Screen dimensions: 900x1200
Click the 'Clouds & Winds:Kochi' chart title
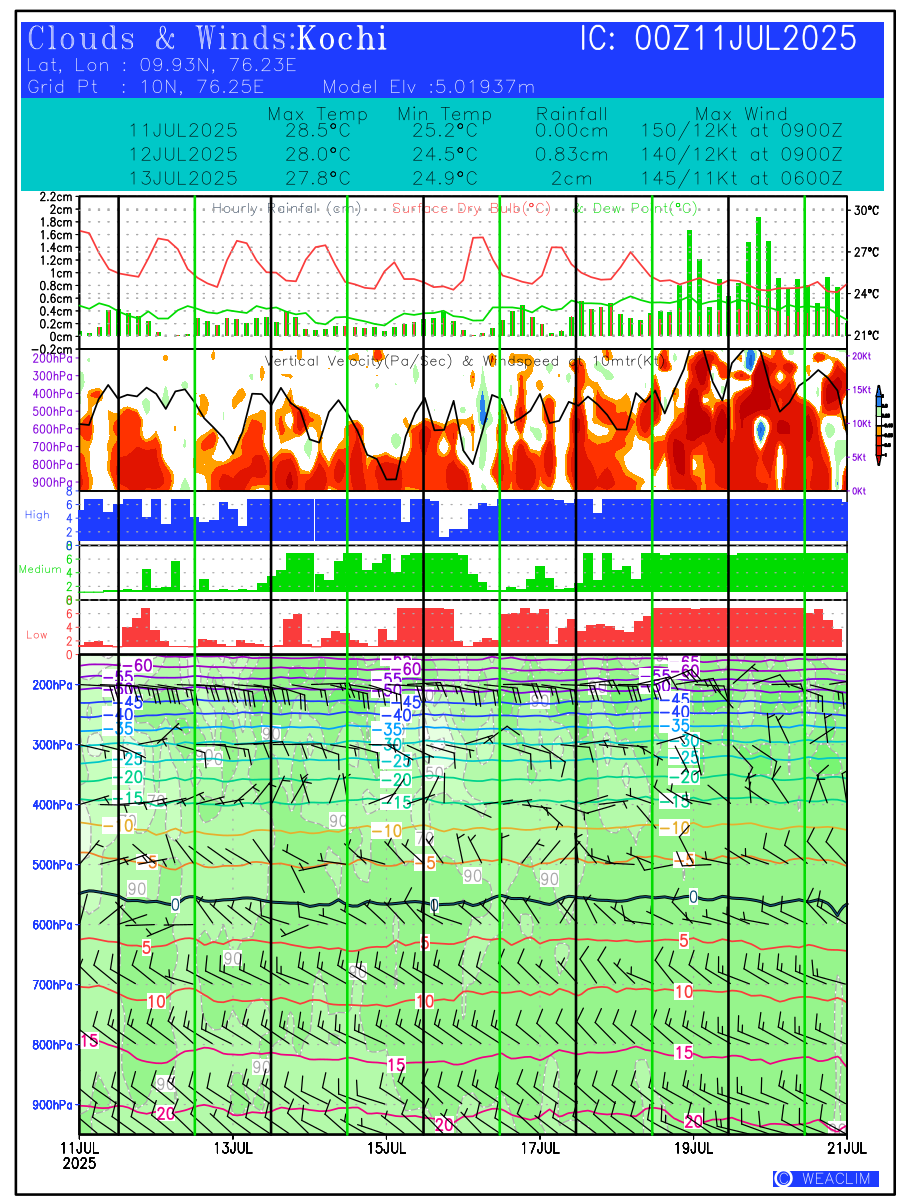pos(208,39)
